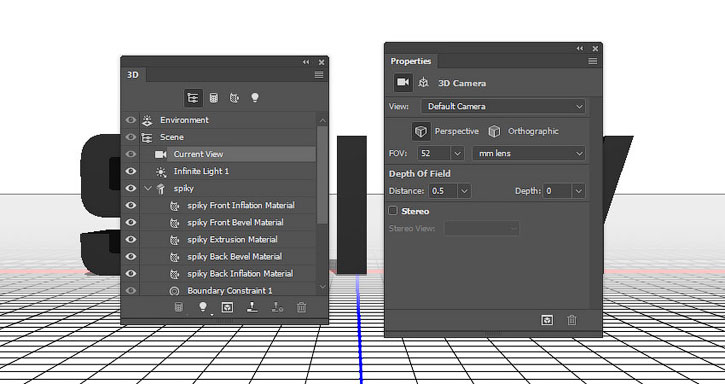Filter 3D panel by meshes

[214, 98]
